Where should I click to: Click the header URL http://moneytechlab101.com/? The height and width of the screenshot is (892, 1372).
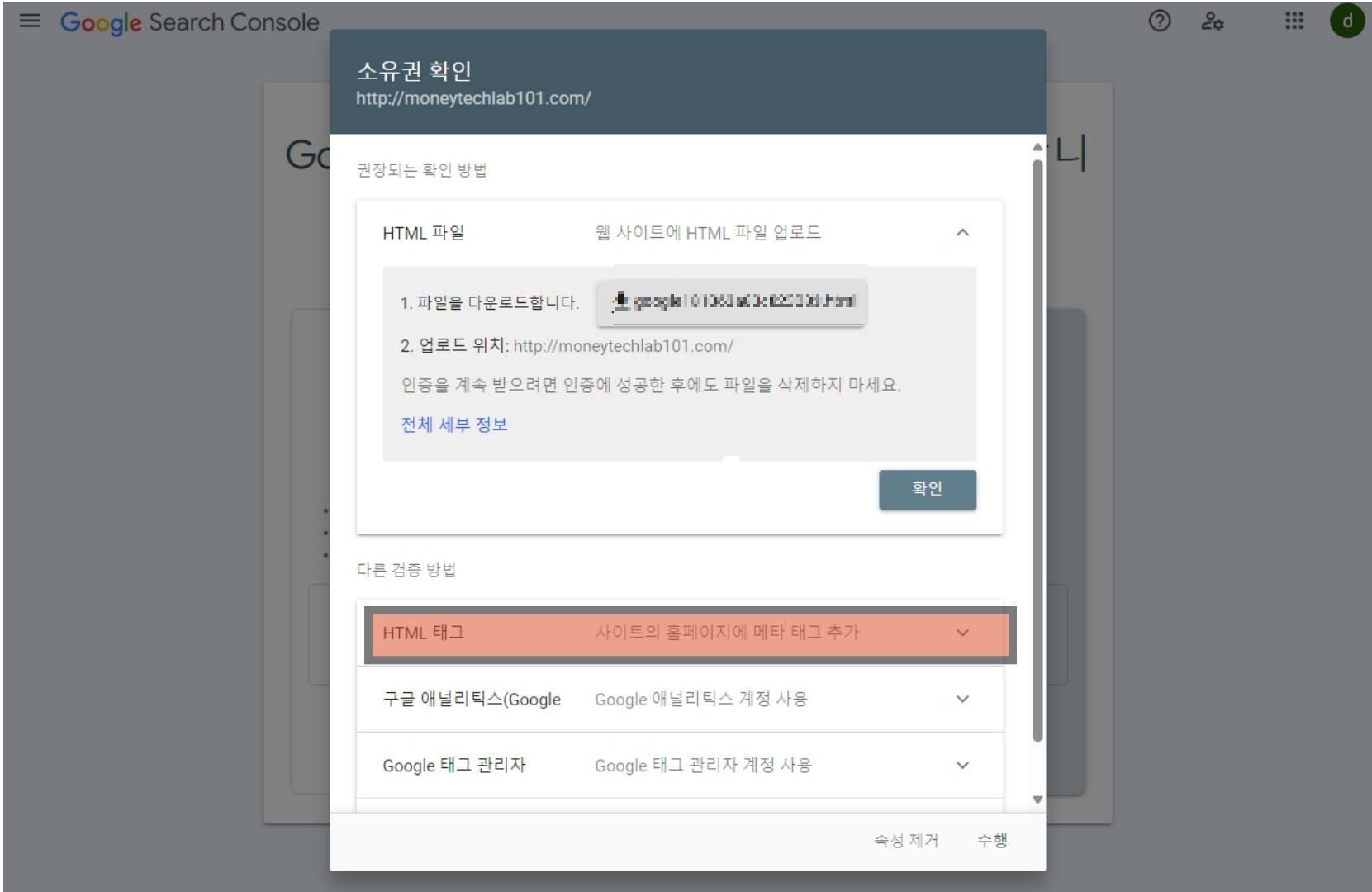point(473,98)
